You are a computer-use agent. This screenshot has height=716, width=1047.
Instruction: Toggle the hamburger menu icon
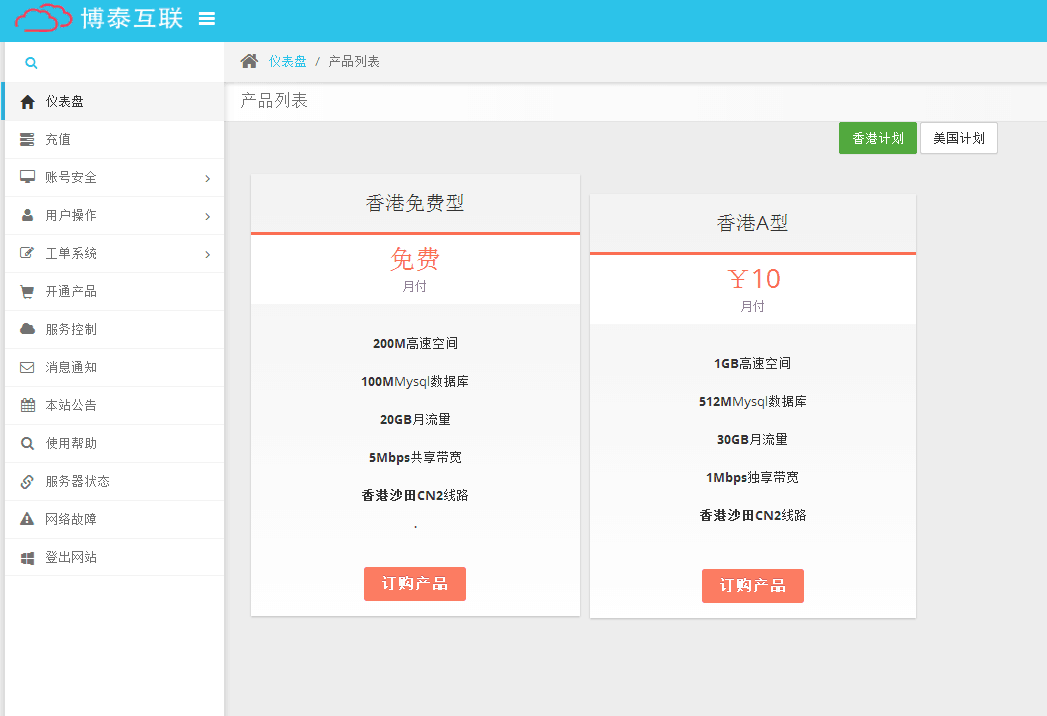(207, 19)
